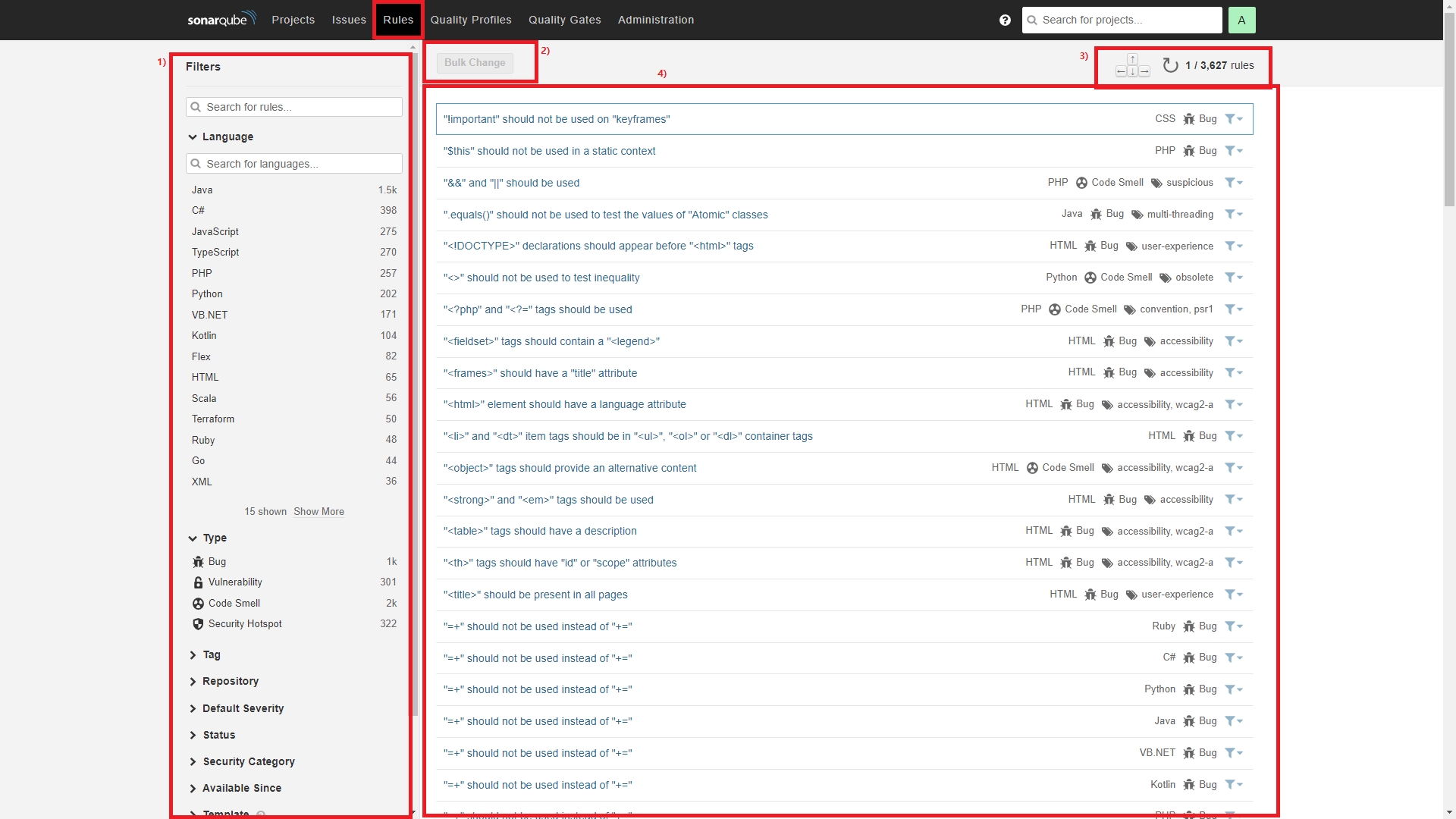Filter rules by Python language
1456x819 pixels.
pyautogui.click(x=207, y=294)
